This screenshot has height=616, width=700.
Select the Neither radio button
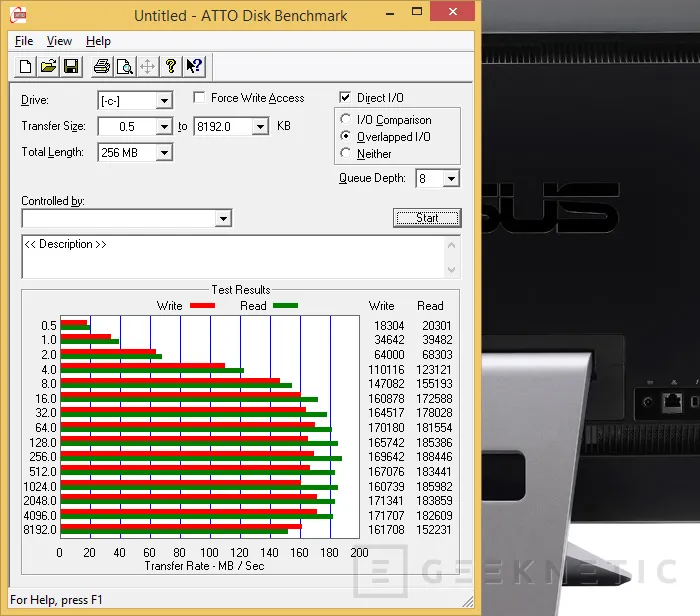click(346, 153)
